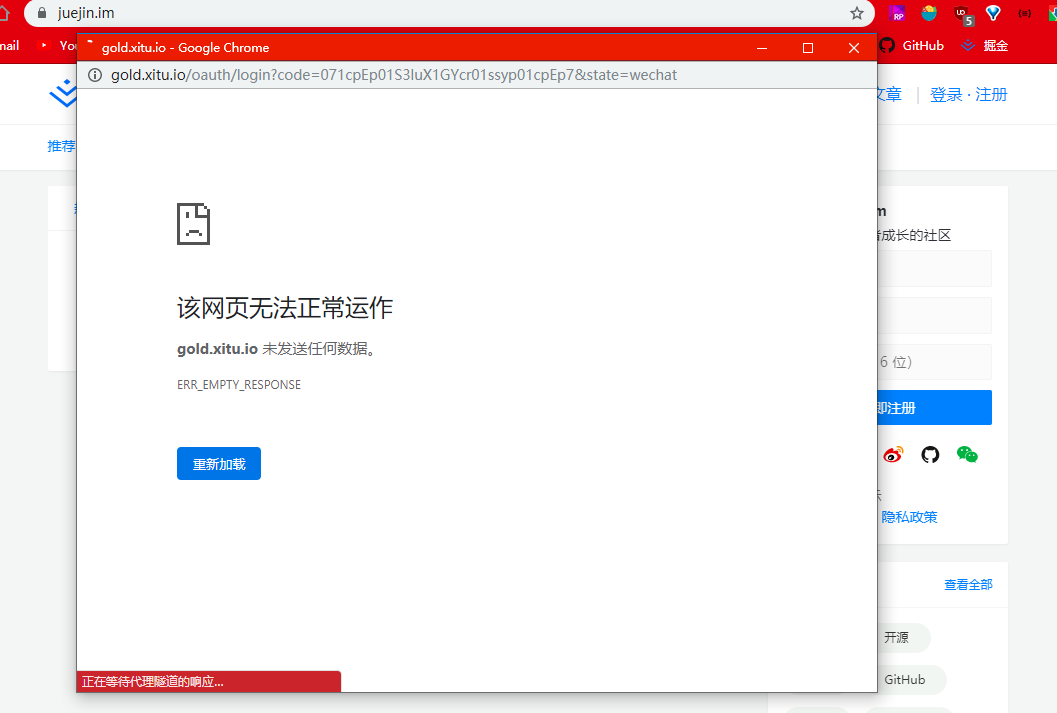The height and width of the screenshot is (713, 1057).
Task: Open the YouTube bookmark in the bookmarks bar
Action: (x=57, y=46)
